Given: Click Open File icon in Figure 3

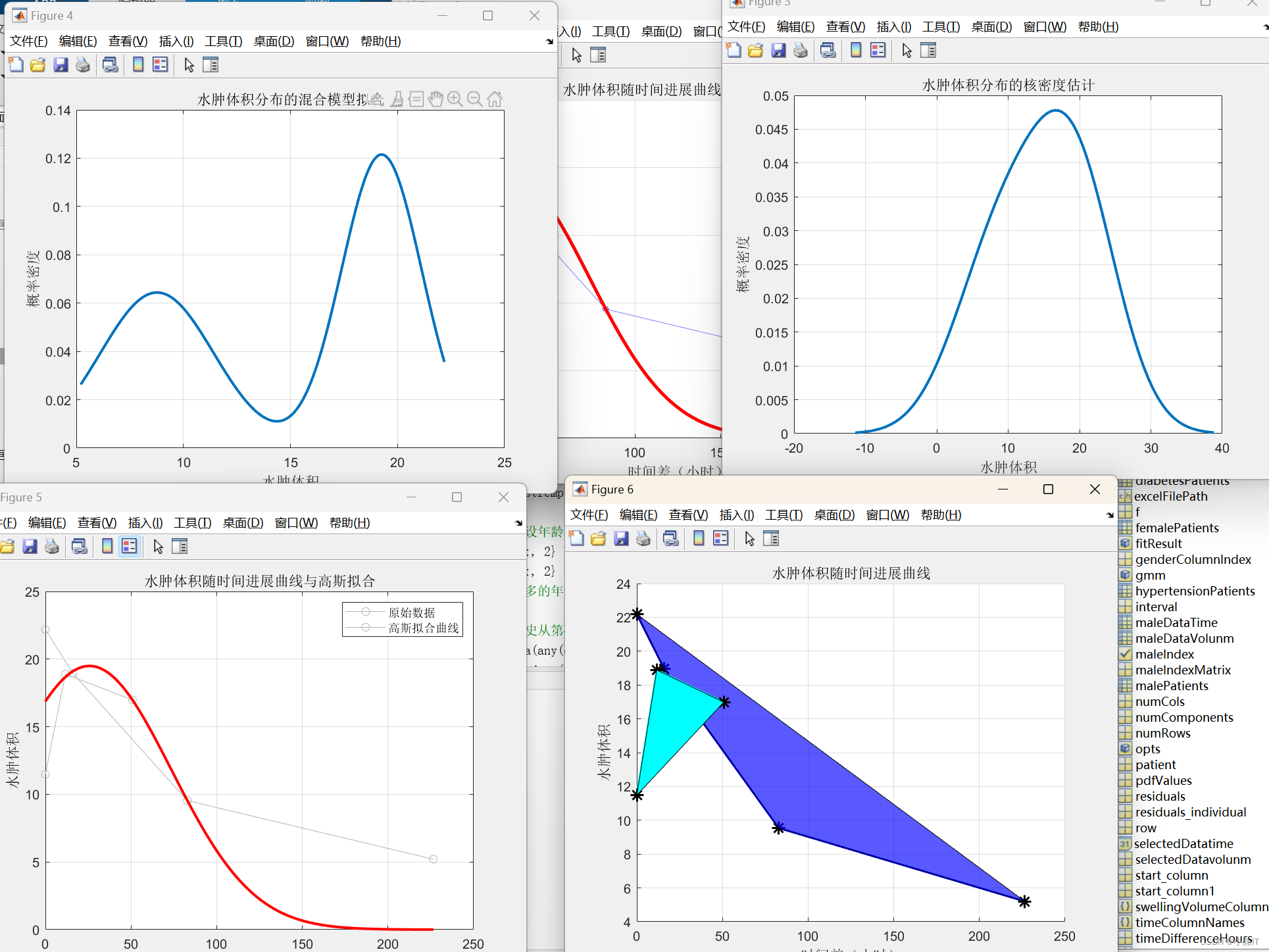Looking at the screenshot, I should 756,51.
